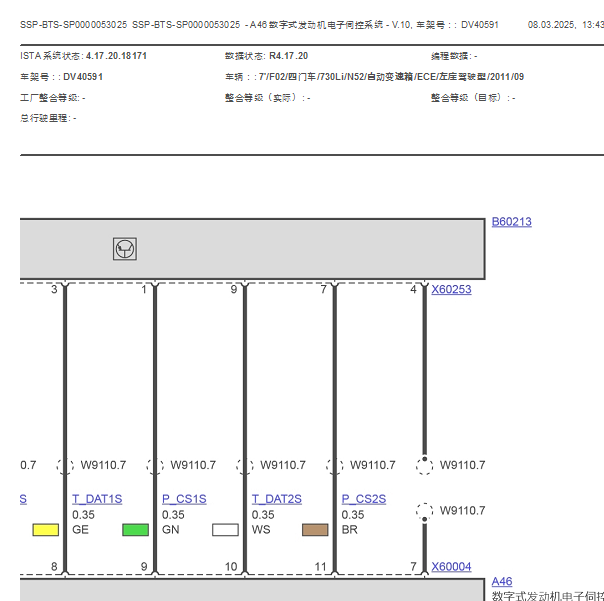Click W9110.7 label above T_DAT2S
Image resolution: width=604 pixels, height=601 pixels.
coord(283,465)
